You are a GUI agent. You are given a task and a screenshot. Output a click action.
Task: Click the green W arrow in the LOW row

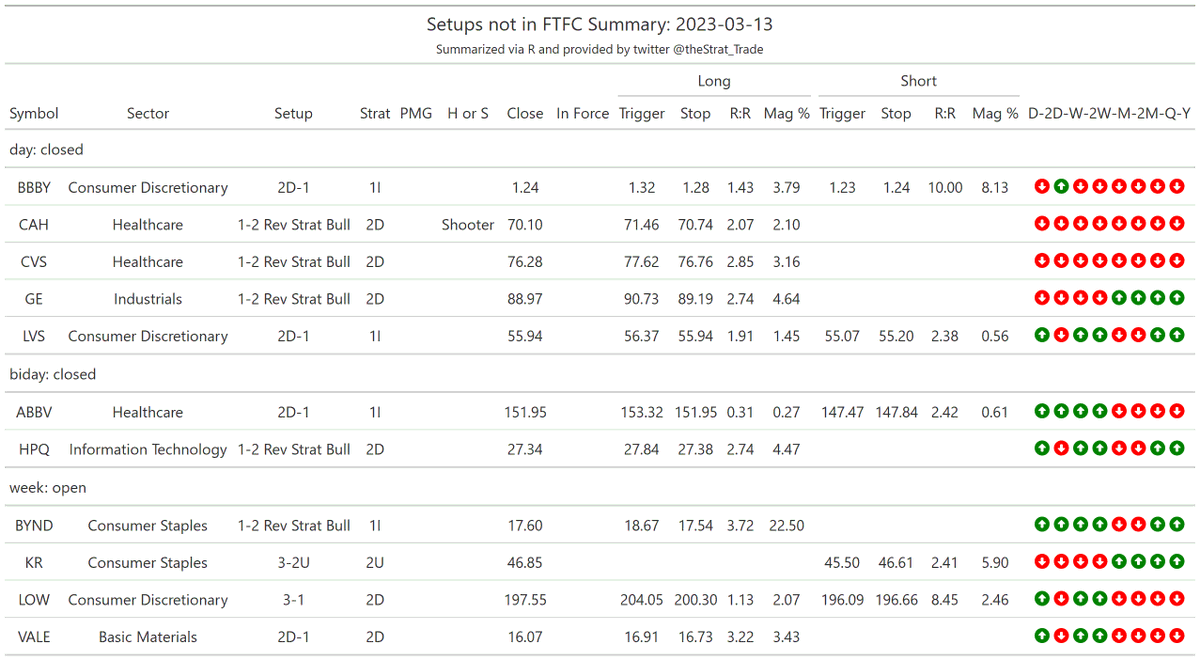pos(1080,599)
